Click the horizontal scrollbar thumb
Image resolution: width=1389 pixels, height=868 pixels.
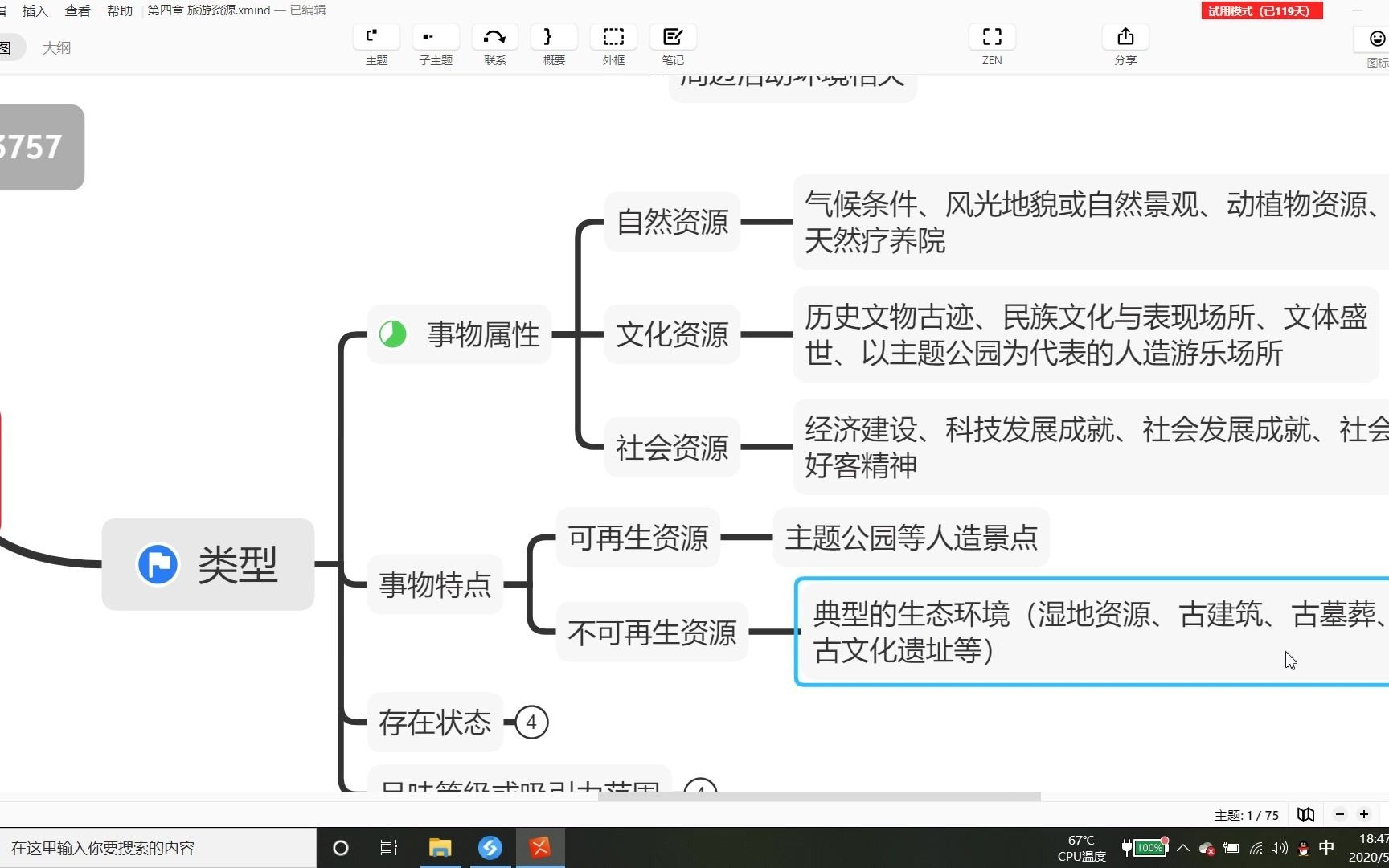pos(819,796)
